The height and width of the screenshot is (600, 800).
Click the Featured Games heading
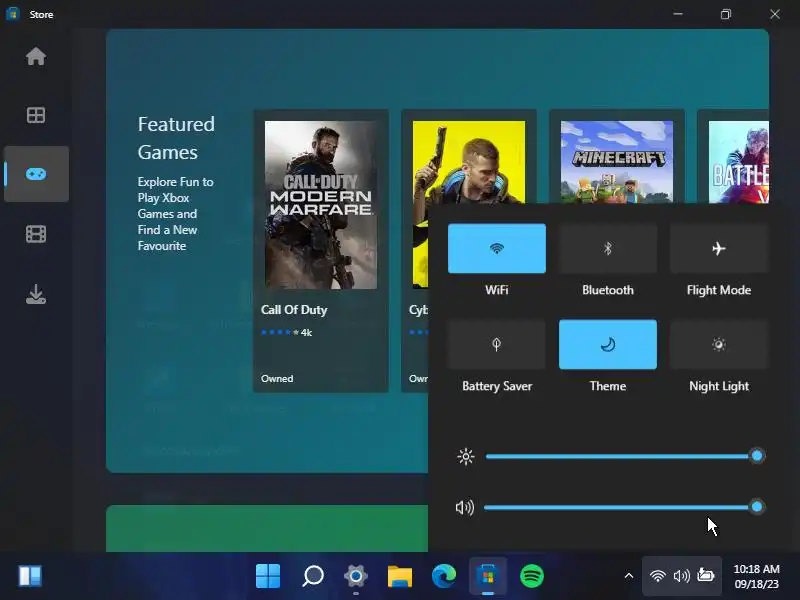(x=176, y=138)
